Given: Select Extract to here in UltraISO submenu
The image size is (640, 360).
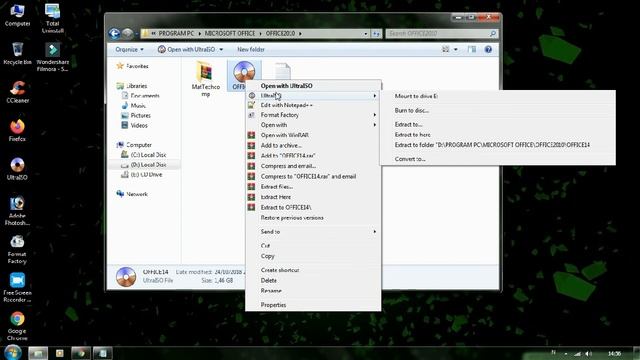Looking at the screenshot, I should [x=498, y=135].
